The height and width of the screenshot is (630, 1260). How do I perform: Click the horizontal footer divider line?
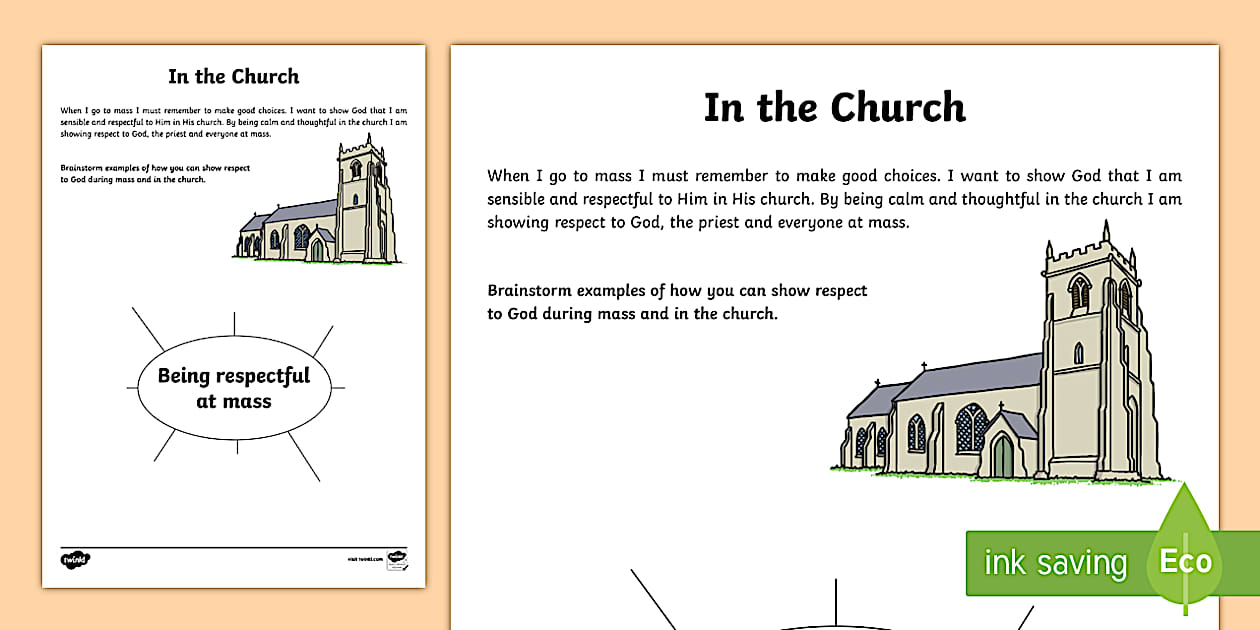click(233, 546)
